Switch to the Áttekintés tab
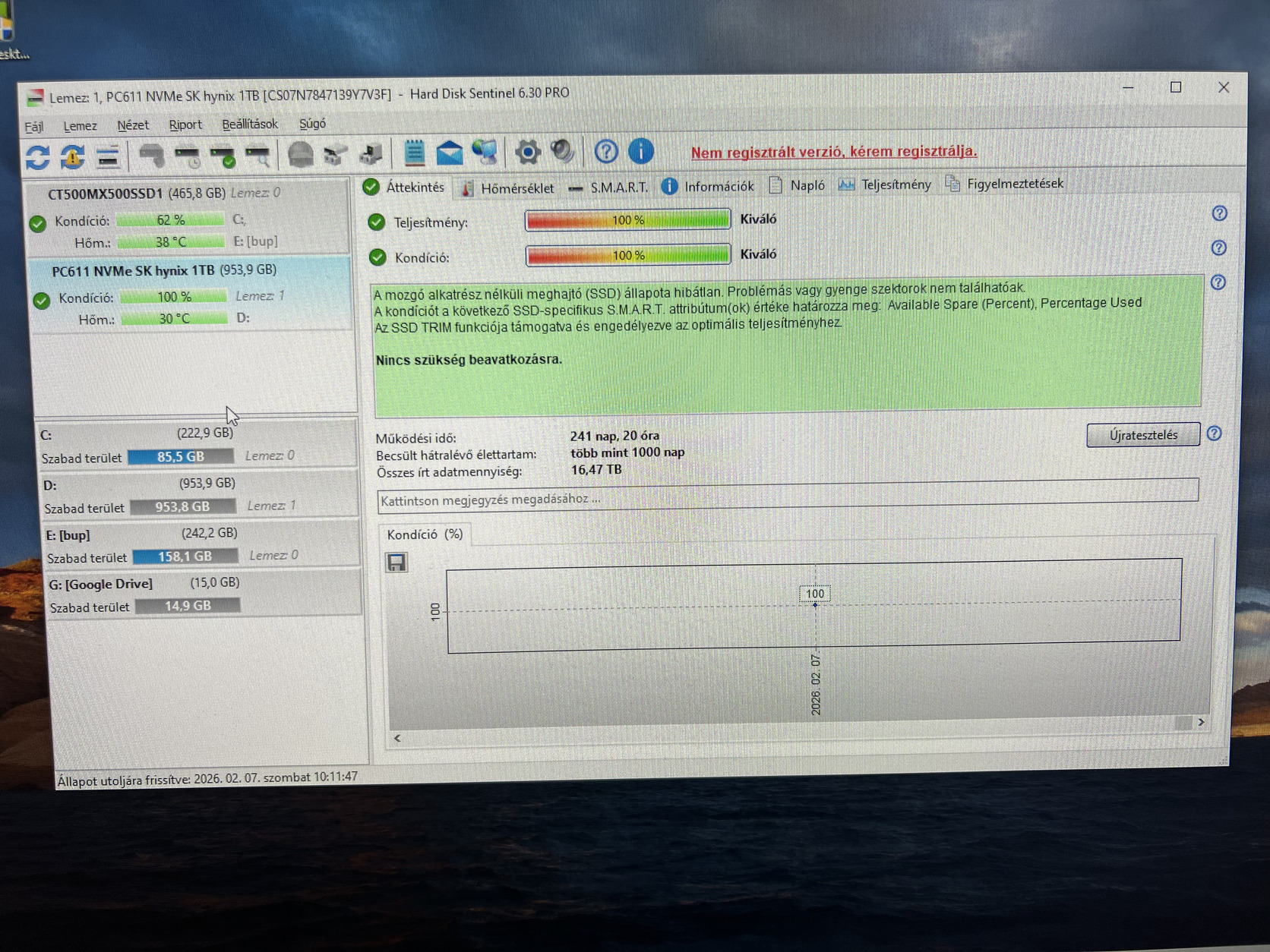 click(x=405, y=187)
